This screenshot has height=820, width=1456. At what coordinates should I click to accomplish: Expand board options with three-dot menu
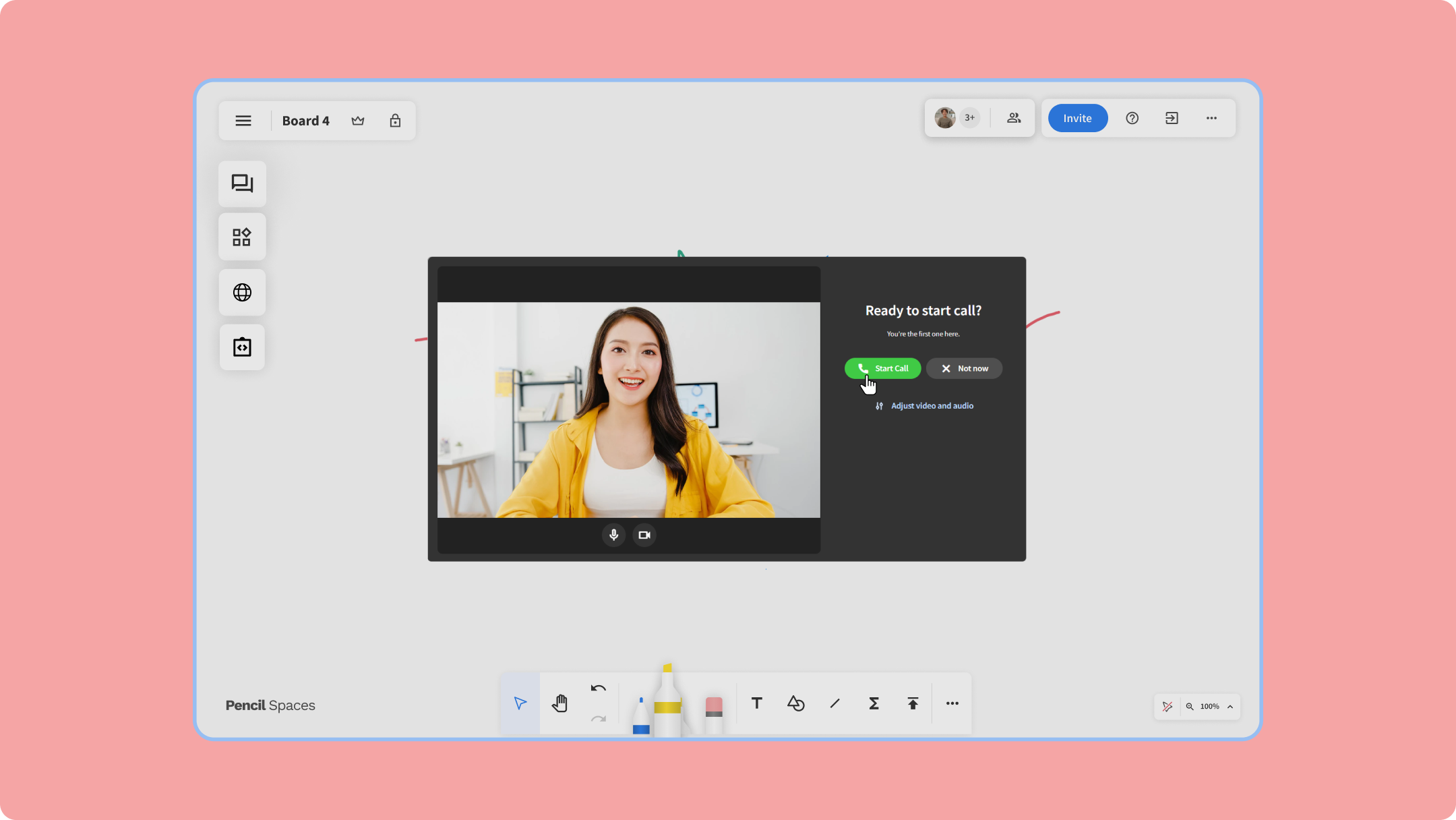point(1211,118)
